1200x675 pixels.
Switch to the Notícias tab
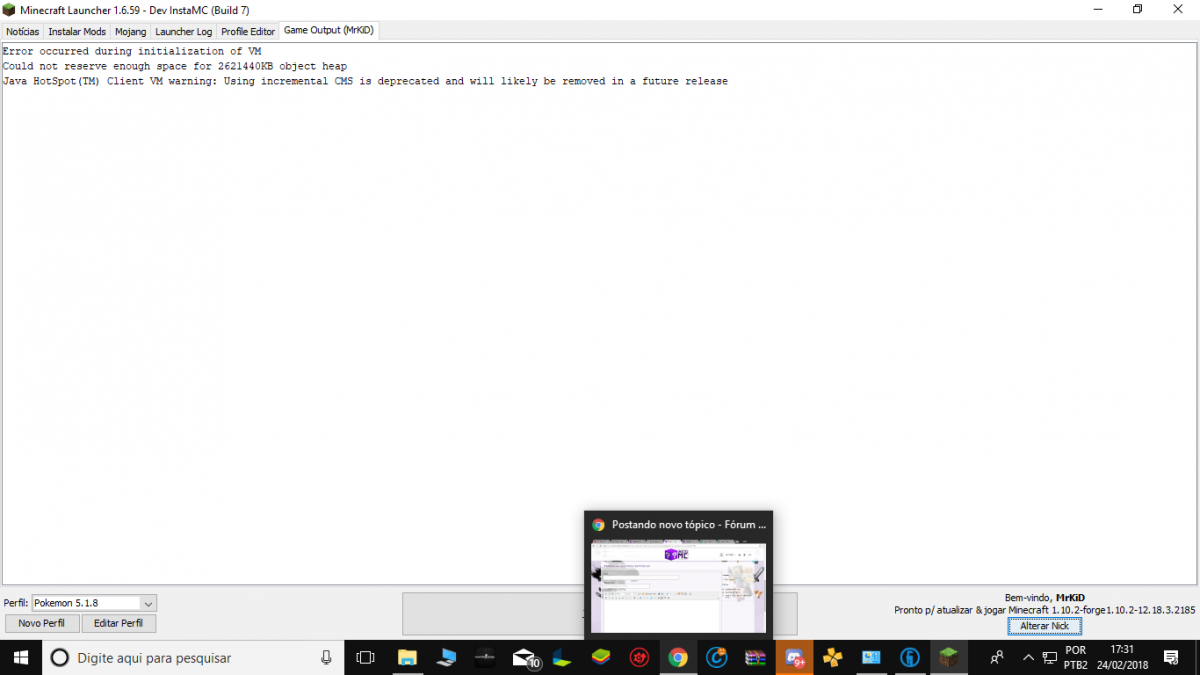point(23,31)
